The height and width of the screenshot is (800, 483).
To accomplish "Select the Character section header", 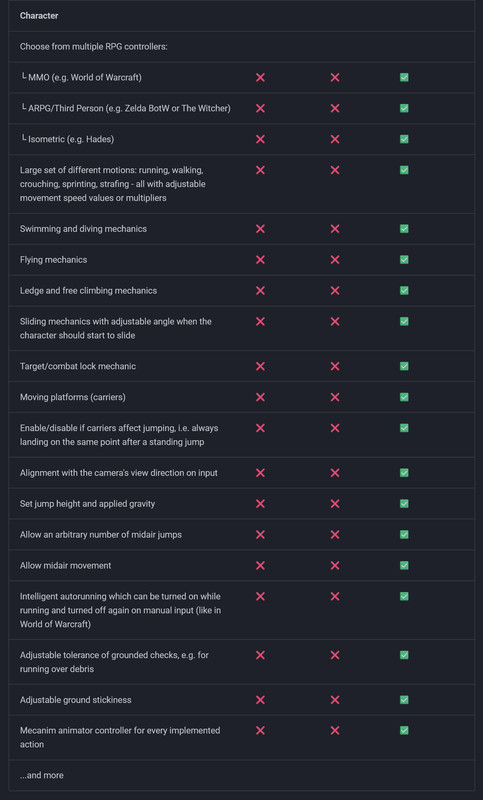I will click(39, 16).
